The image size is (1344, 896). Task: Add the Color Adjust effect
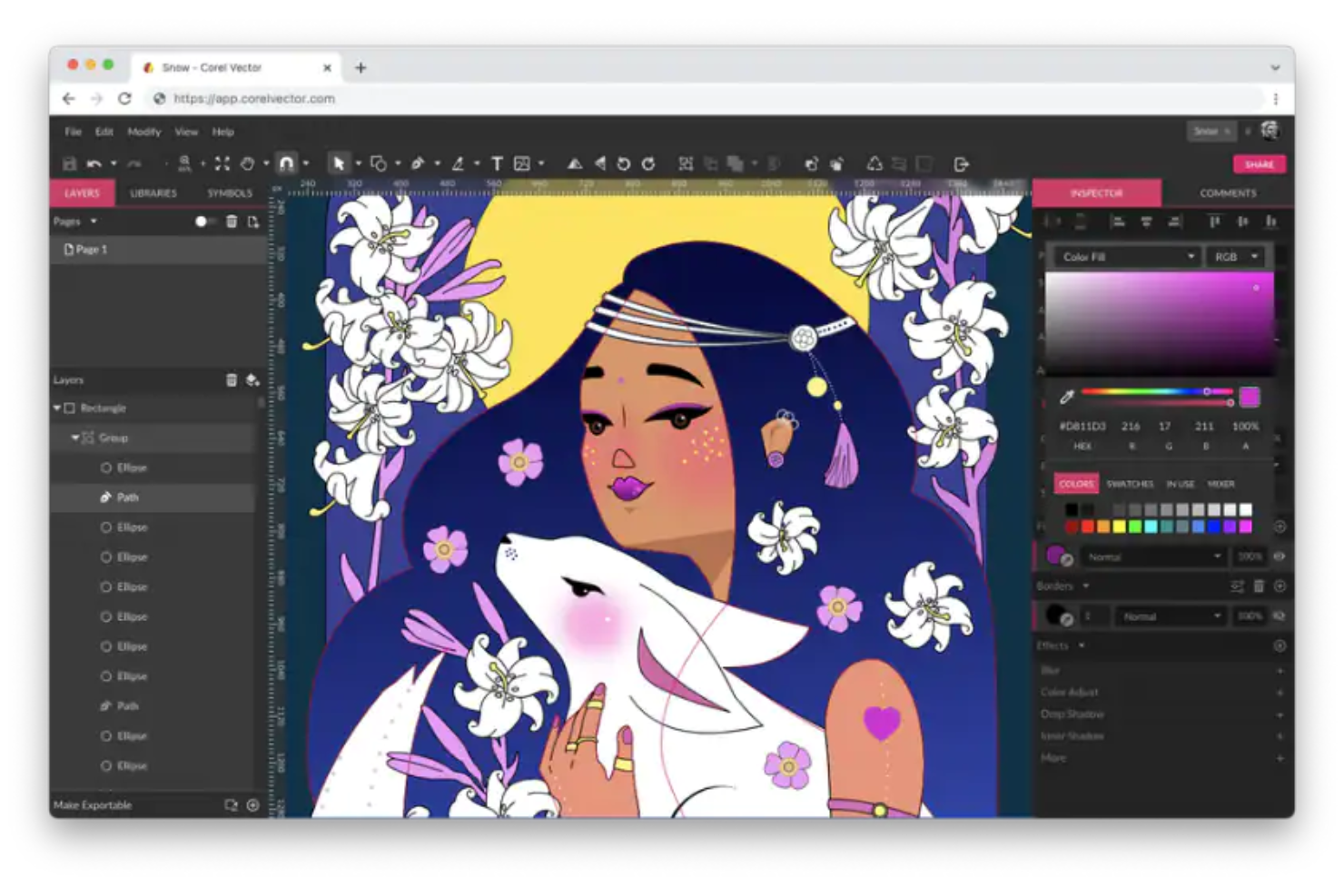[x=1280, y=692]
